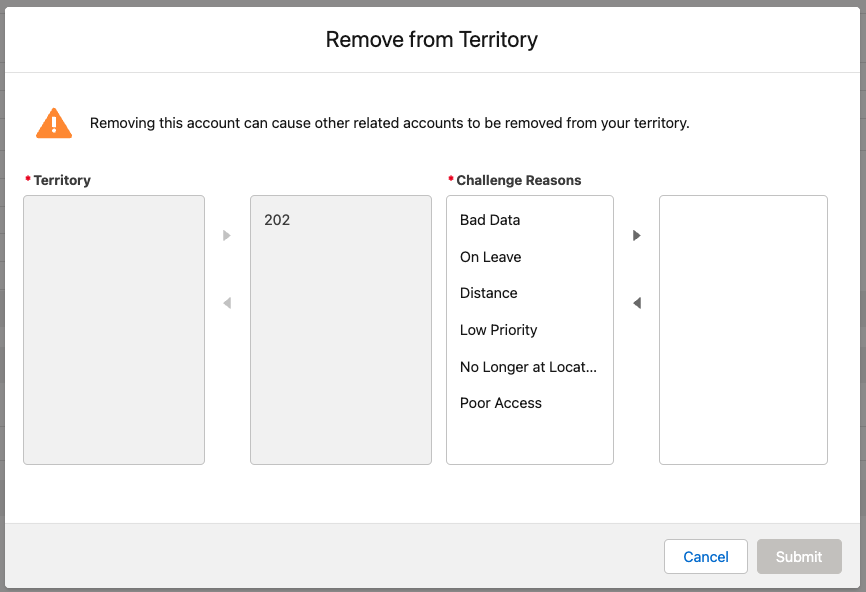Click the empty selected Challenge Reasons box
The image size is (866, 592).
point(743,330)
